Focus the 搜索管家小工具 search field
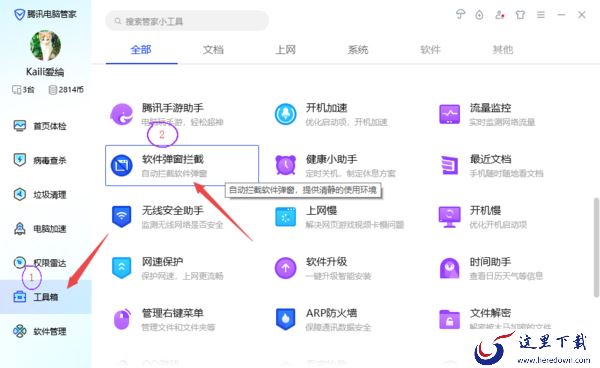600x368 pixels. [187, 21]
